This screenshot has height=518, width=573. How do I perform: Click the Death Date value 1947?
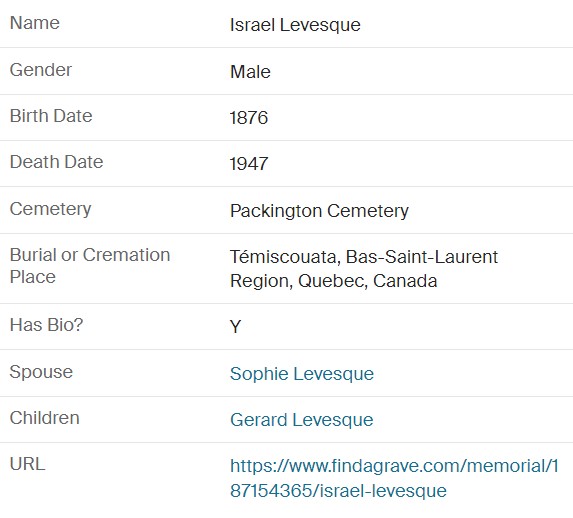pyautogui.click(x=249, y=163)
